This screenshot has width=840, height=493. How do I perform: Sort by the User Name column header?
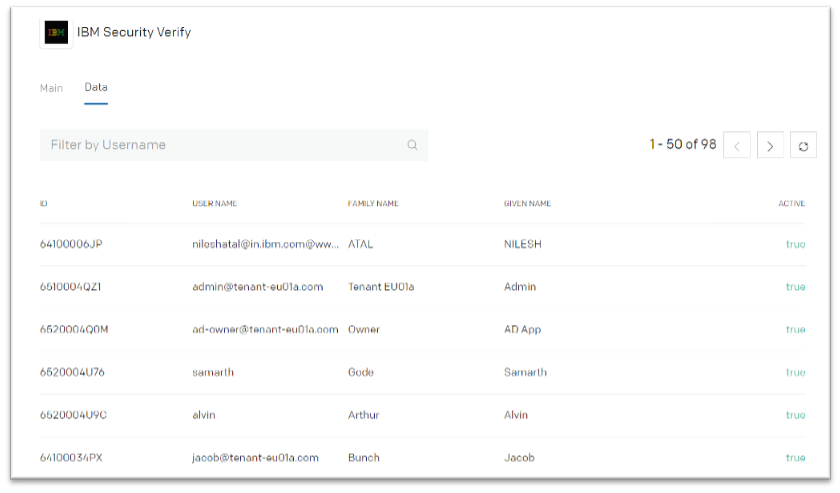tap(214, 203)
